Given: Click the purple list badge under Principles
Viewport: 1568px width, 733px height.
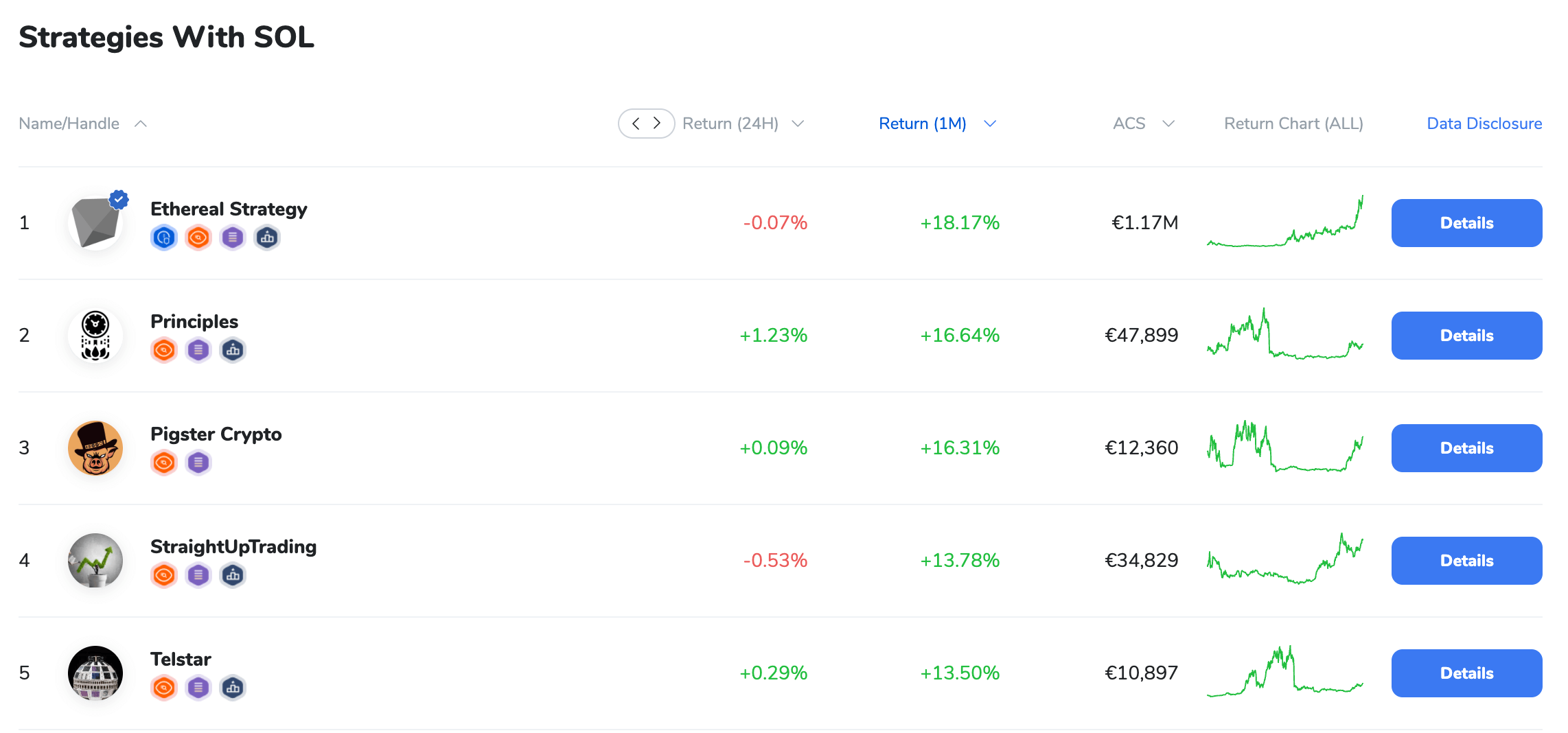Looking at the screenshot, I should 198,351.
